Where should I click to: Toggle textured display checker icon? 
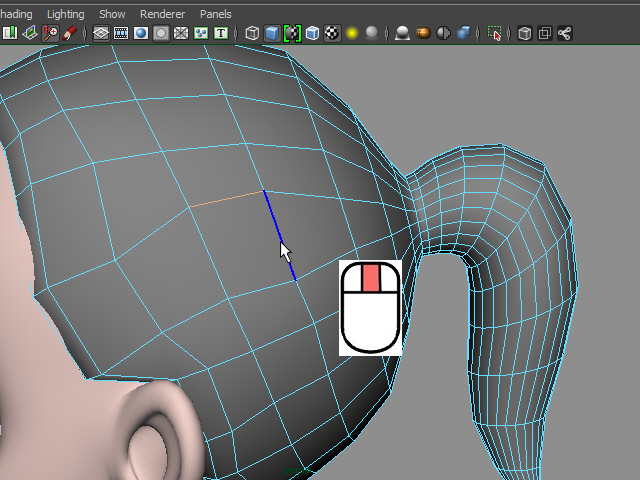pyautogui.click(x=332, y=33)
